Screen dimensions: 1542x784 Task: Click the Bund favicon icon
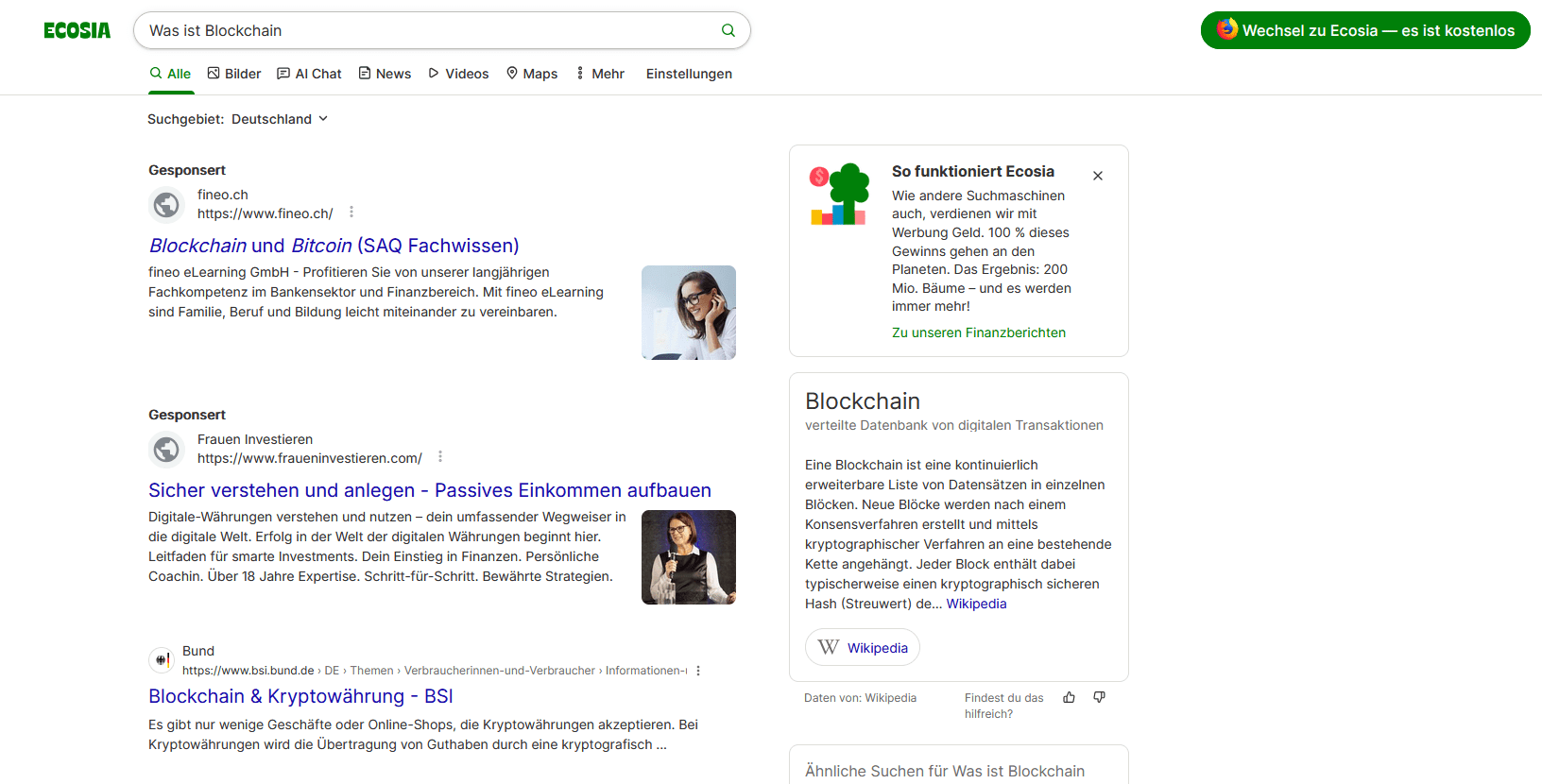[x=162, y=659]
